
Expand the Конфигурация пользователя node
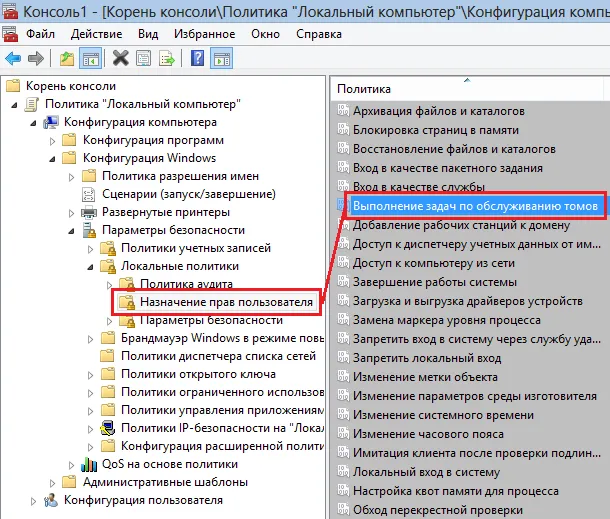pyautogui.click(x=33, y=501)
